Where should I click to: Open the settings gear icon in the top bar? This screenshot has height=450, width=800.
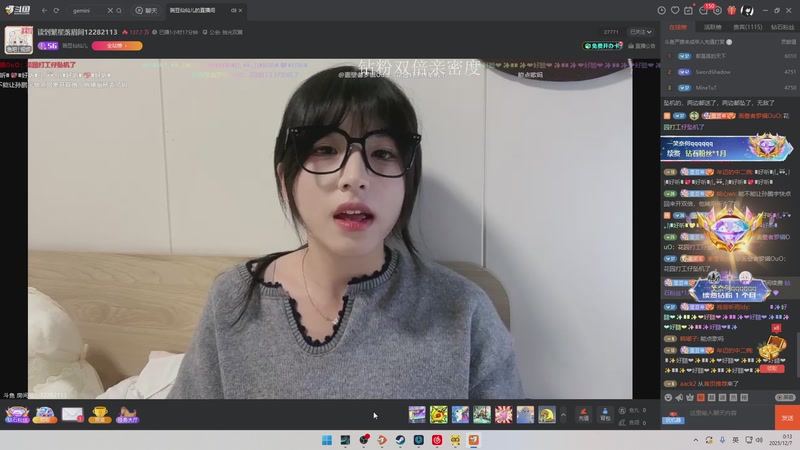(717, 11)
